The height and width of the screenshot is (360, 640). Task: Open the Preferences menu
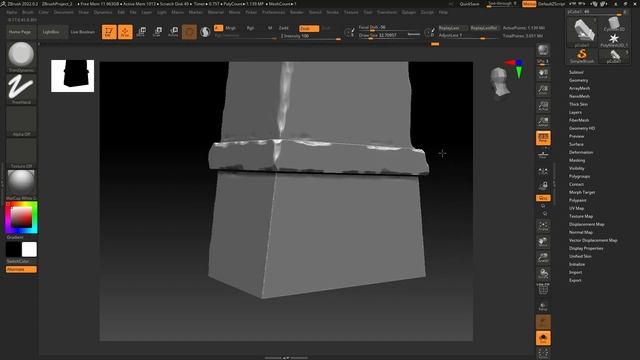273,12
